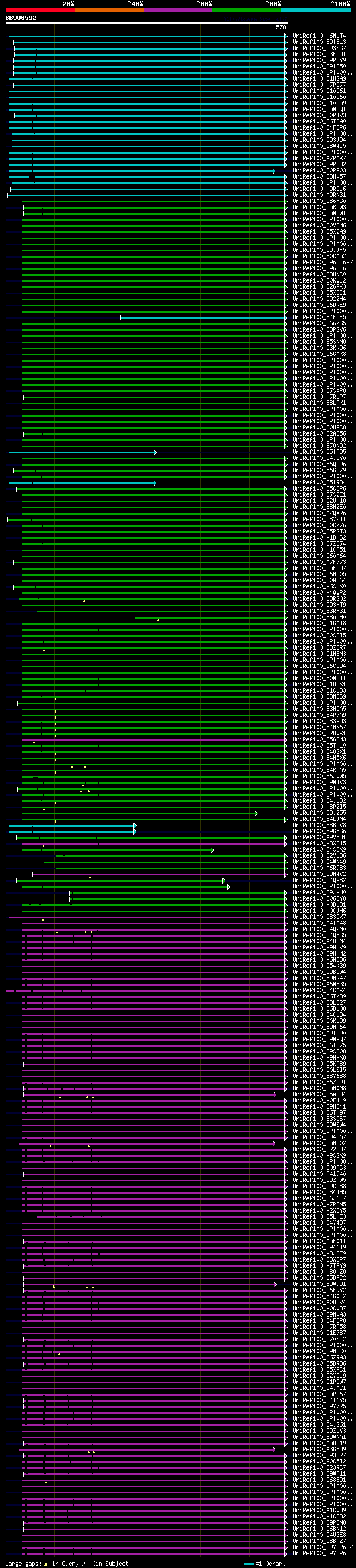The width and height of the screenshot is (356, 1568).
Task: Select the UniRef100_B8AQH0 label
Action: click(319, 617)
